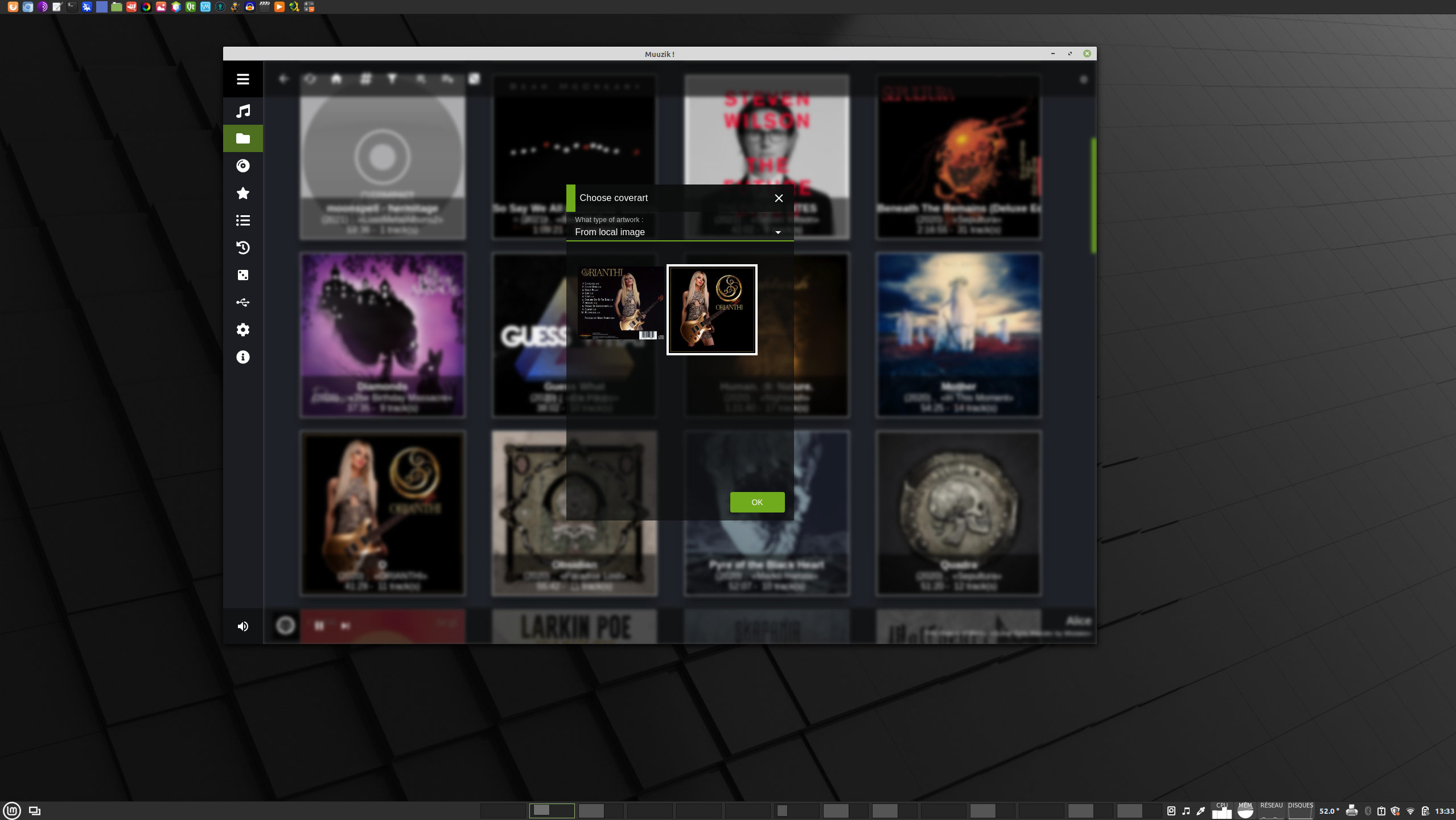Launch Firefox from the top panel
The height and width of the screenshot is (820, 1456).
point(13,7)
